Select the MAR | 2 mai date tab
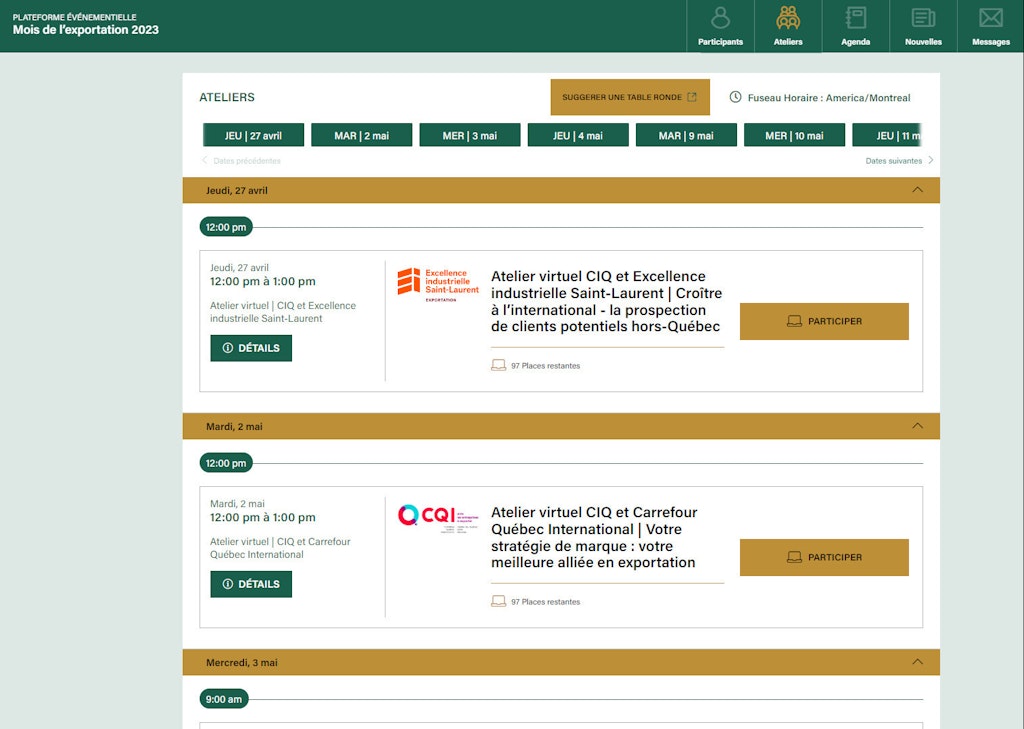The height and width of the screenshot is (729, 1024). click(x=361, y=135)
